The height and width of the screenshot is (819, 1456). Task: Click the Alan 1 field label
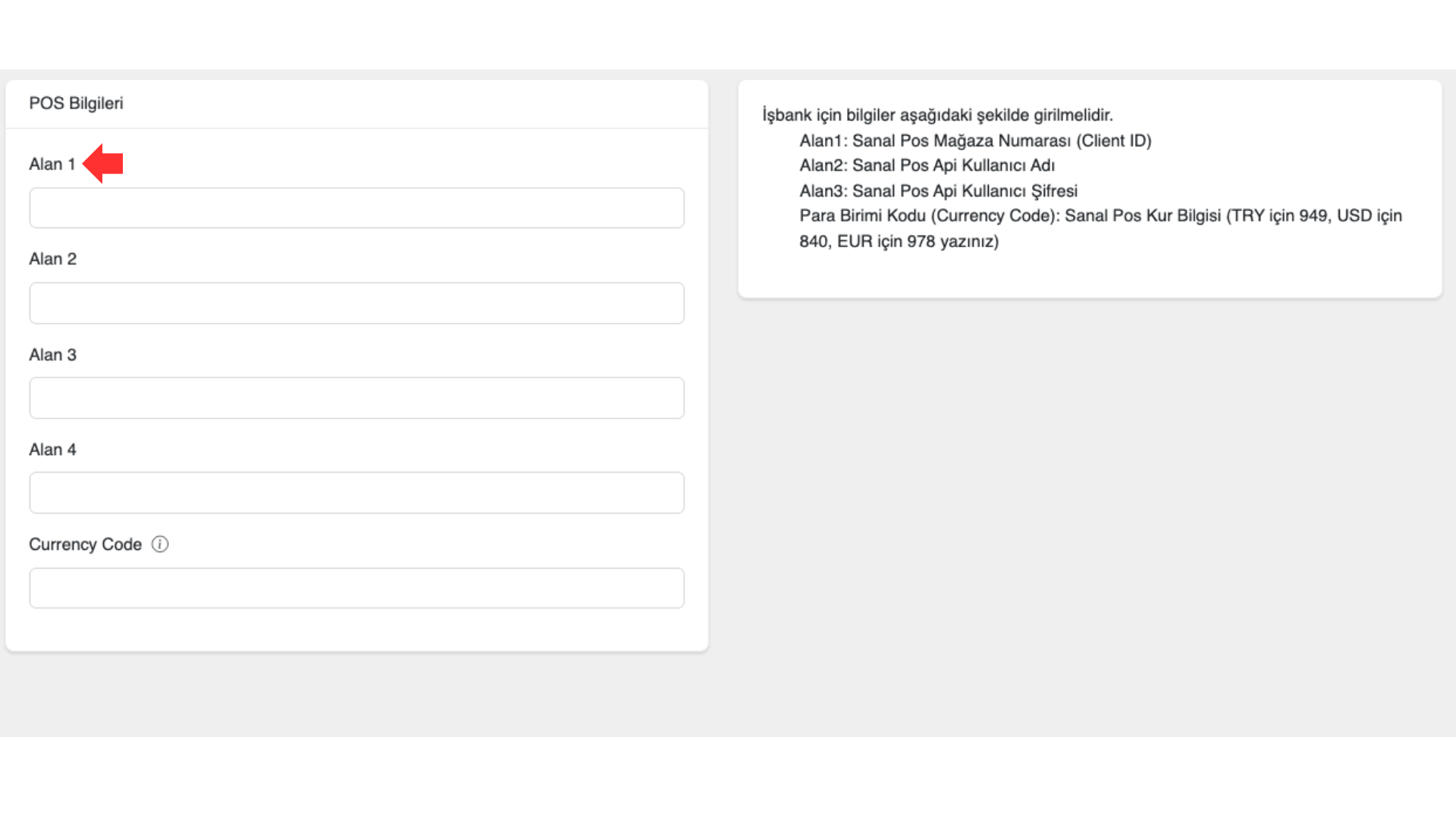pyautogui.click(x=52, y=164)
